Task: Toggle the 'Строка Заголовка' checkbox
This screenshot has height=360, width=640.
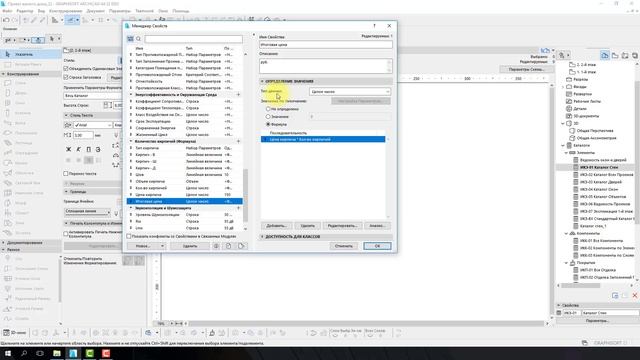Action: point(66,77)
